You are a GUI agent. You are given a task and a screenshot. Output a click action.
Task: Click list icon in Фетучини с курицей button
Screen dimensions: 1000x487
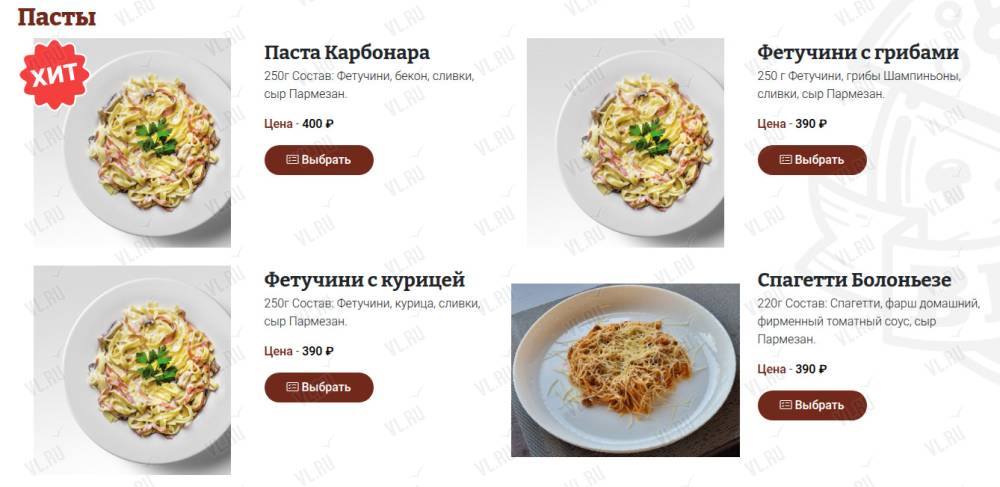292,387
